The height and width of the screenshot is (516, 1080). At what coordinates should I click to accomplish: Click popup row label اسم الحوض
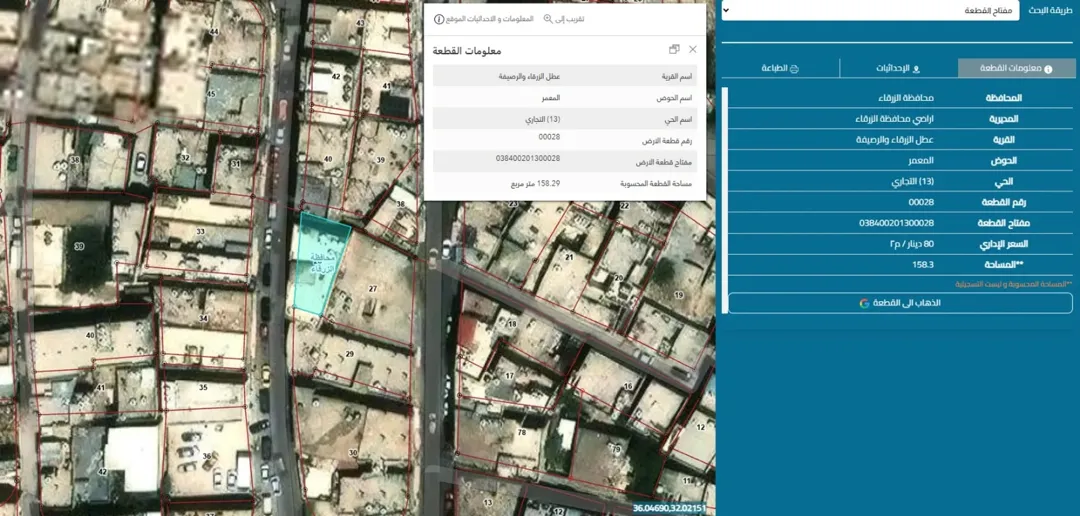pos(675,99)
